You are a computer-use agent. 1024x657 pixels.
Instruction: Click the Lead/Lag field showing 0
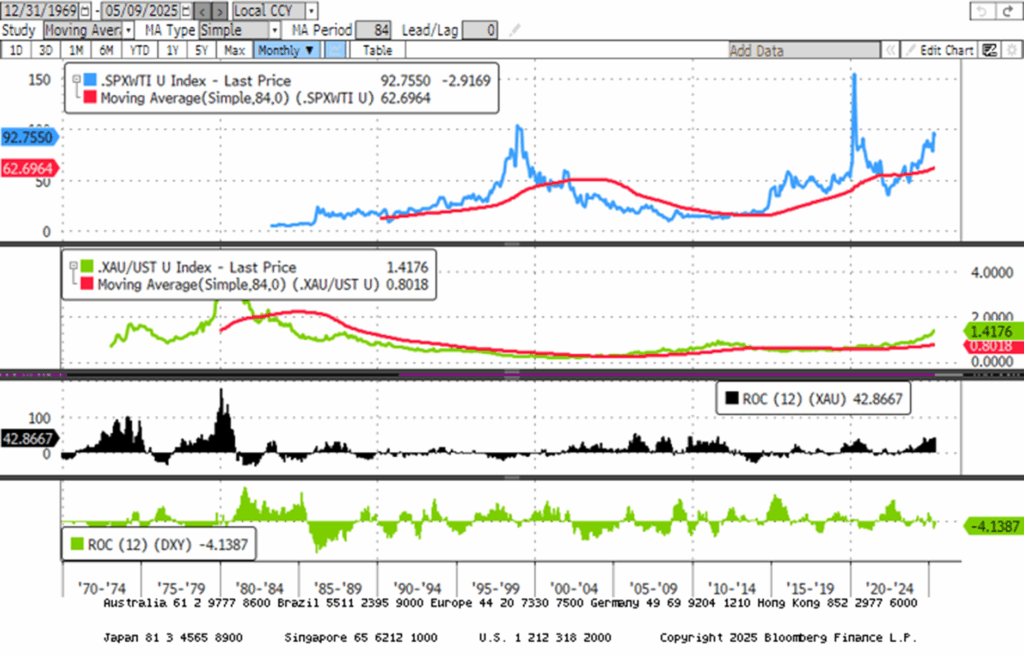click(480, 30)
